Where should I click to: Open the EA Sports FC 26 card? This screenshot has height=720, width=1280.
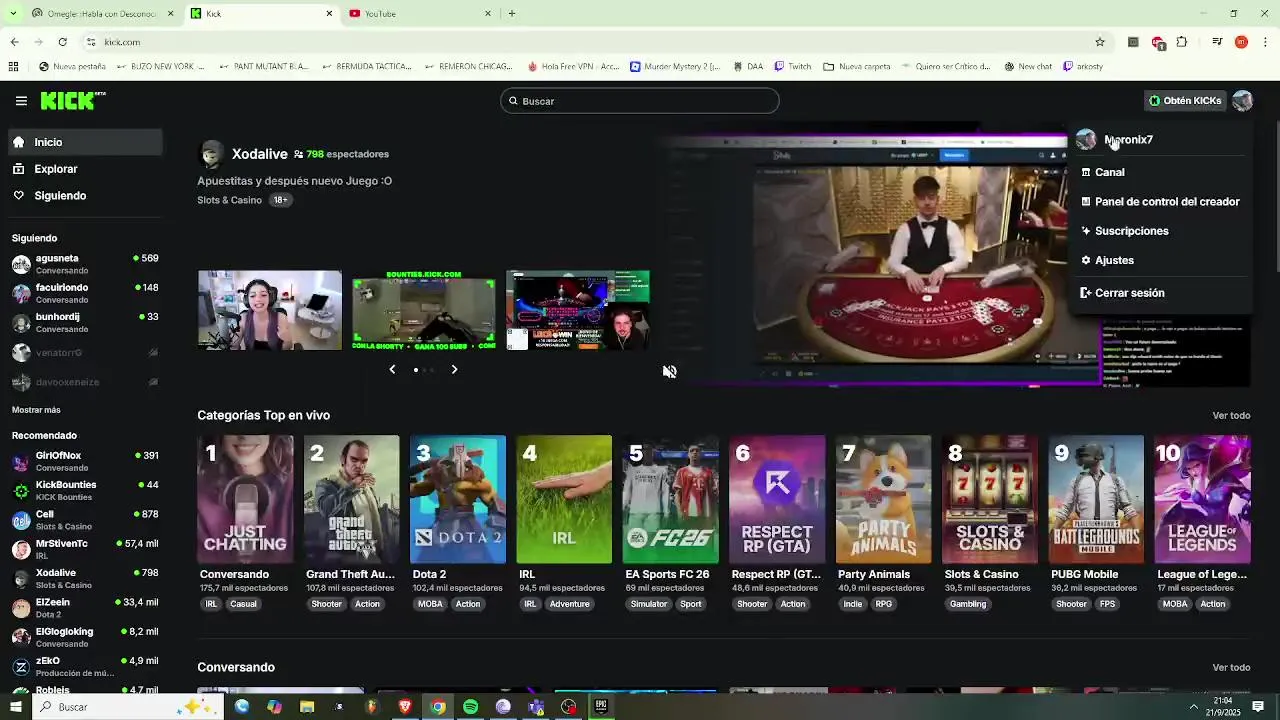pyautogui.click(x=670, y=499)
